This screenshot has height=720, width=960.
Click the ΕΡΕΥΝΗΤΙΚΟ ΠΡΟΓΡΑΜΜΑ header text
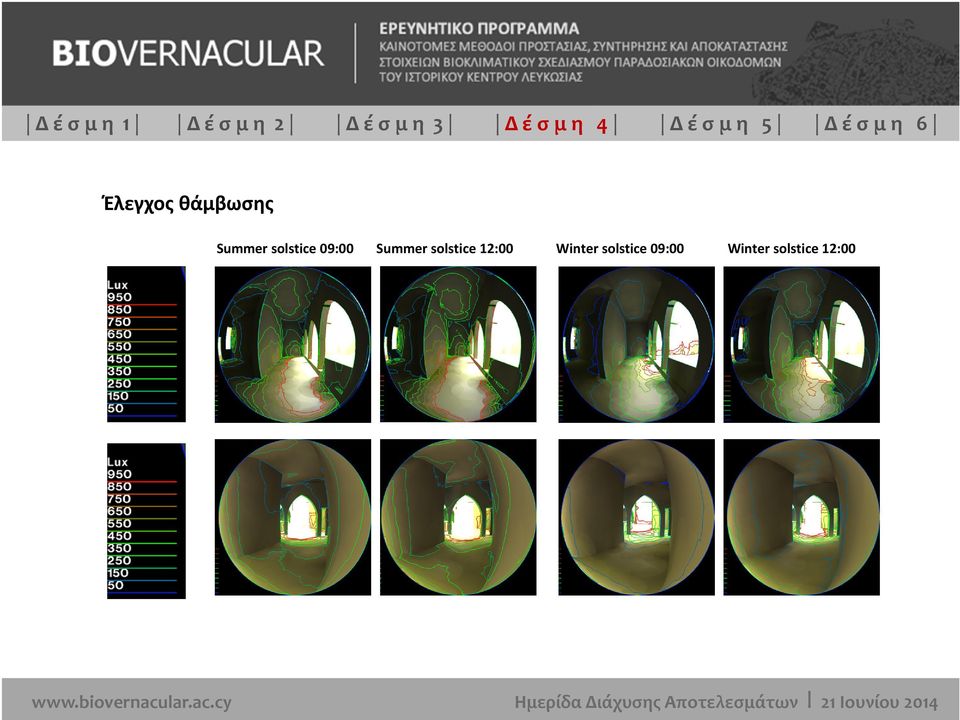[479, 28]
